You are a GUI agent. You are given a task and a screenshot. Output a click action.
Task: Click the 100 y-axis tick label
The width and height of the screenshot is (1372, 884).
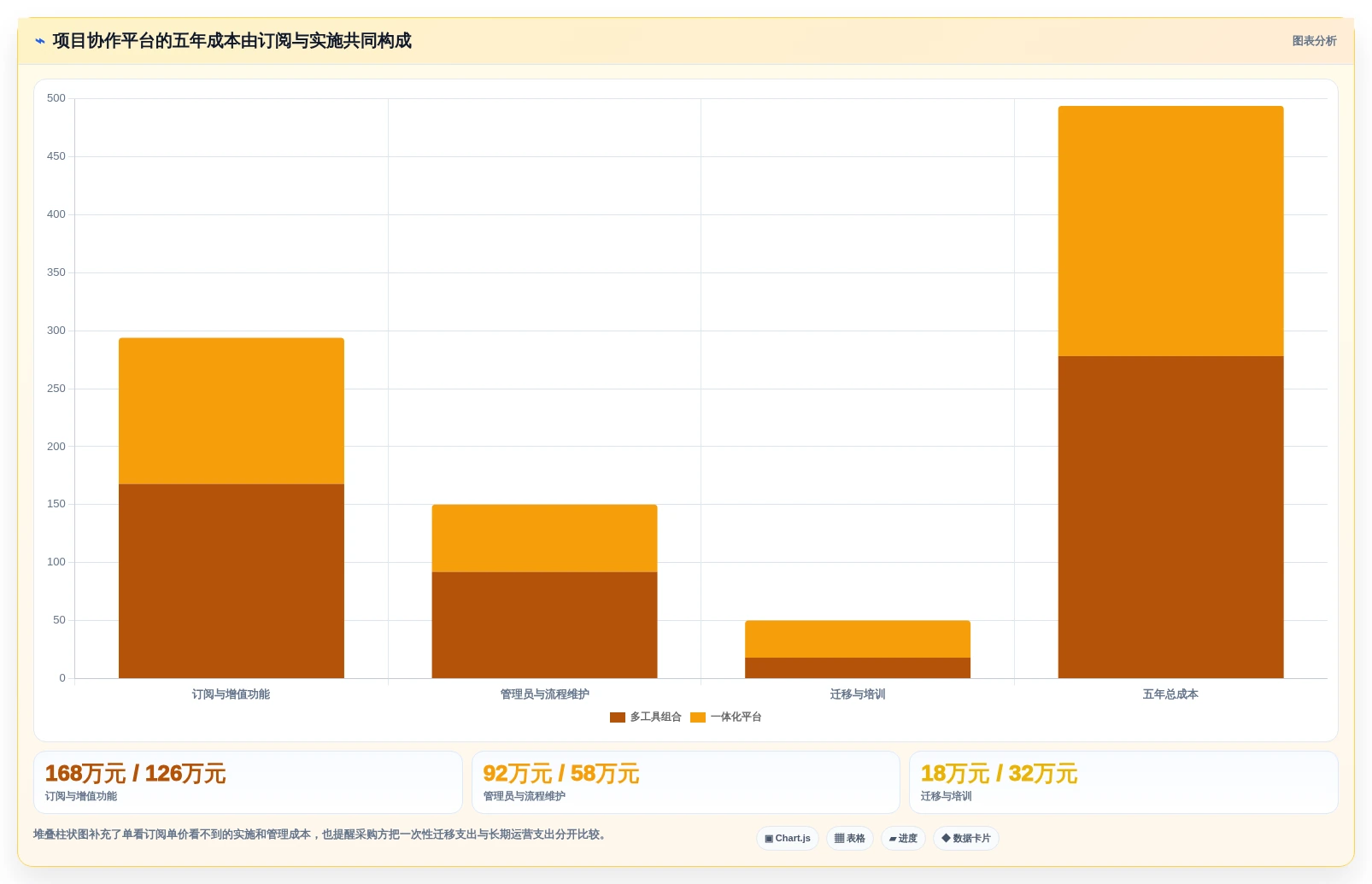pyautogui.click(x=56, y=562)
